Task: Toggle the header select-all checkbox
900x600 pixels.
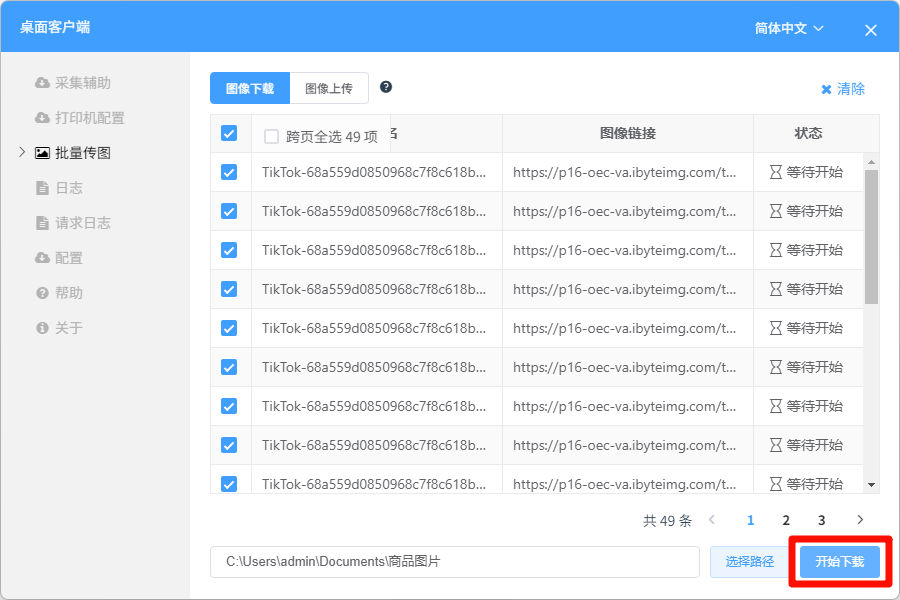Action: point(229,133)
